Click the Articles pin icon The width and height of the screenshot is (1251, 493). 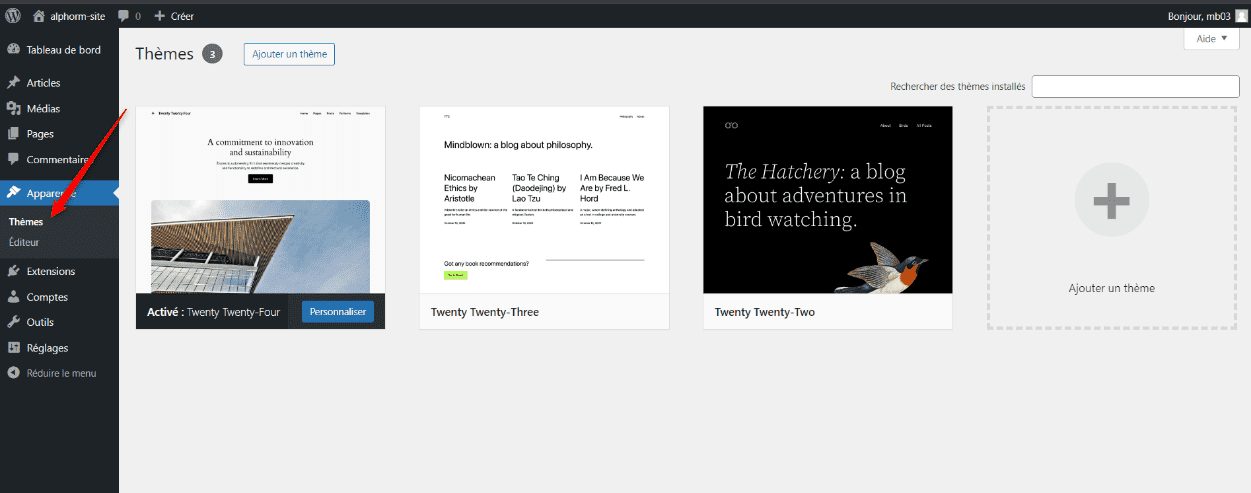coord(13,83)
